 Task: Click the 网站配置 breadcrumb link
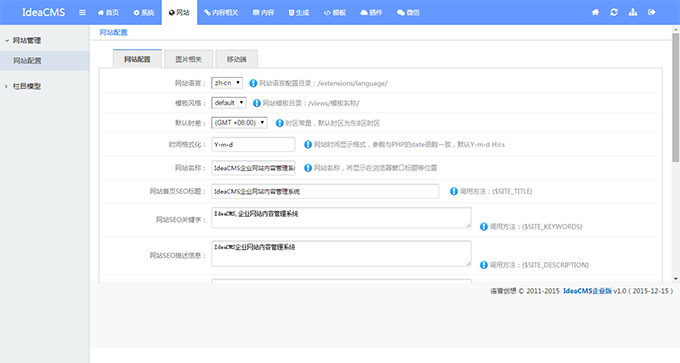pos(113,33)
